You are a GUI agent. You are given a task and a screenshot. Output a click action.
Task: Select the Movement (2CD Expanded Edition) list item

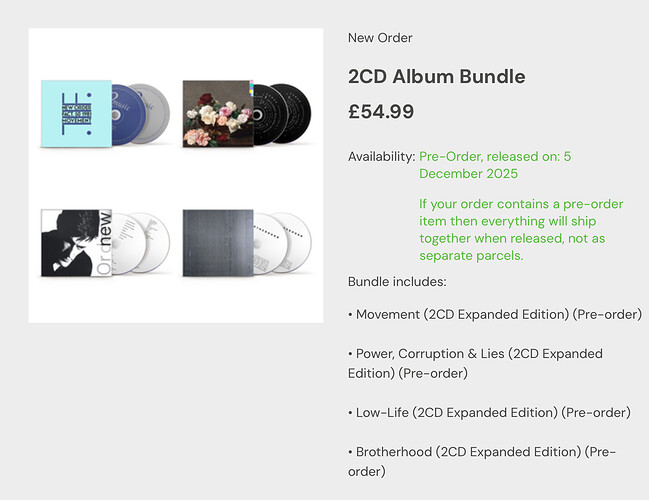(x=495, y=314)
